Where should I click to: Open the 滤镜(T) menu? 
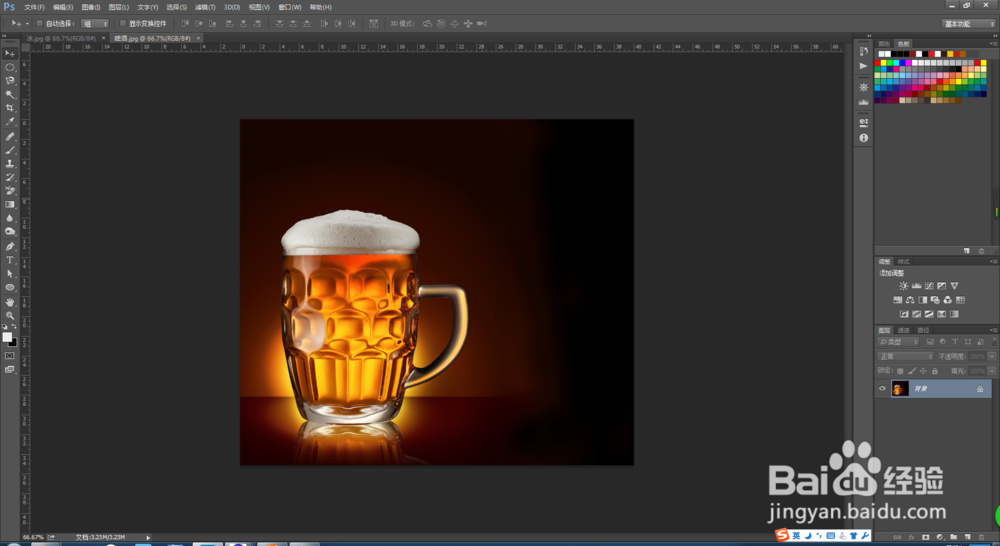(x=205, y=7)
